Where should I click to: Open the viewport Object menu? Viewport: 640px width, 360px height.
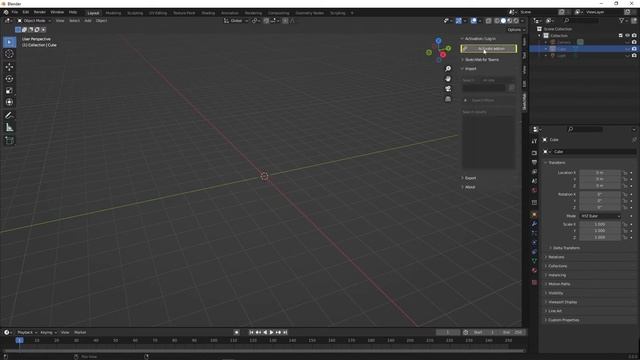(x=101, y=21)
